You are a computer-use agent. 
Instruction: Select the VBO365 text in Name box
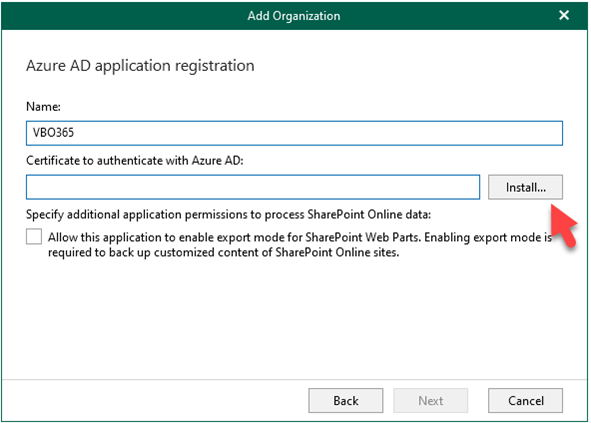click(53, 133)
